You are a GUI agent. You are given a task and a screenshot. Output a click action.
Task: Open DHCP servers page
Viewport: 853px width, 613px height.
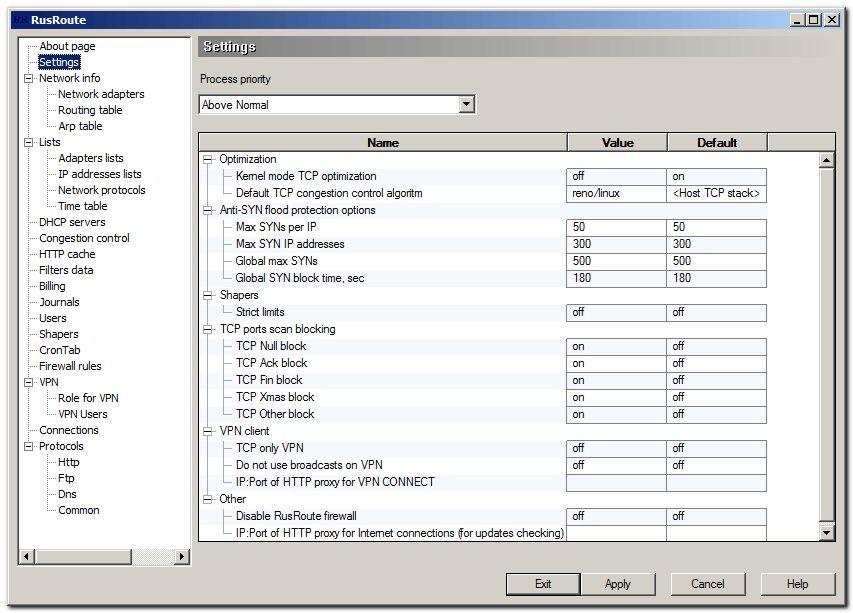[72, 222]
